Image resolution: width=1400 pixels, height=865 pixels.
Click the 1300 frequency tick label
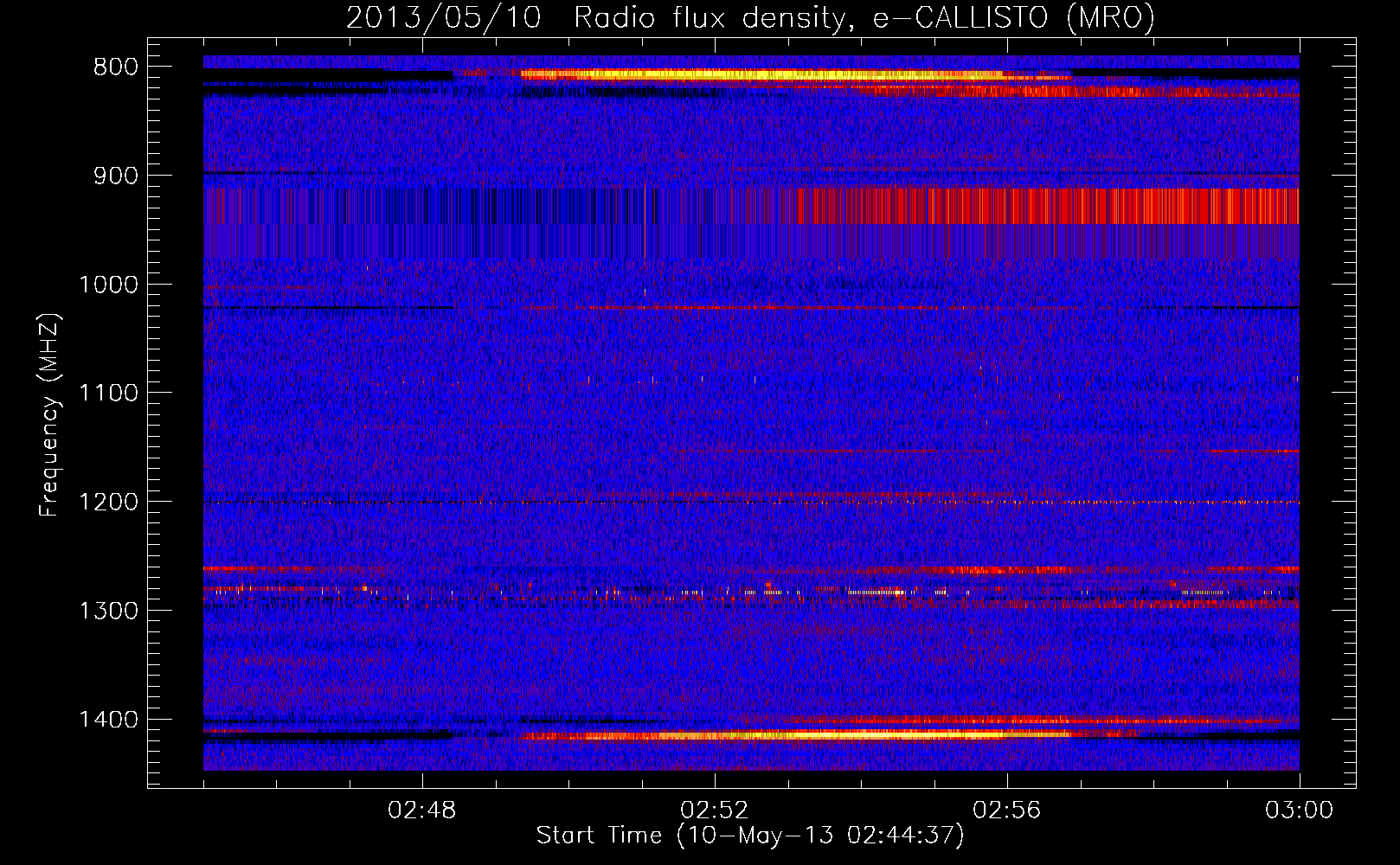[x=108, y=611]
